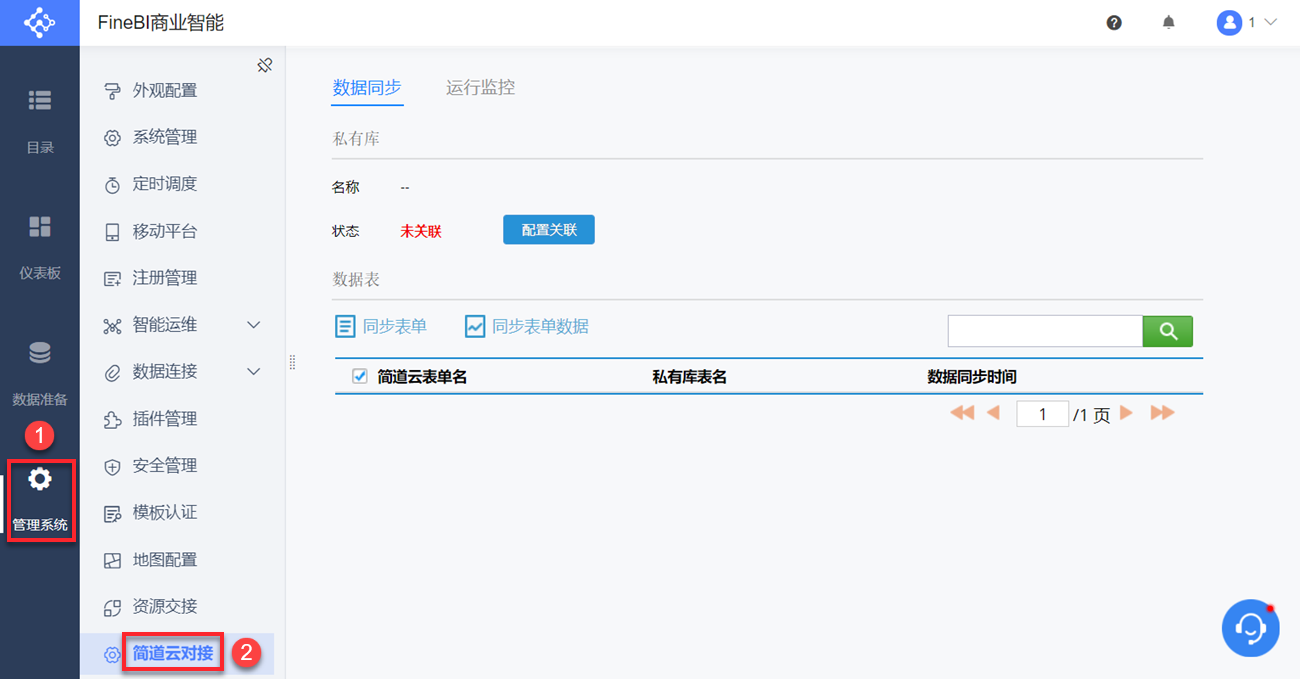Go to next page arrow
This screenshot has width=1300, height=679.
(1126, 412)
